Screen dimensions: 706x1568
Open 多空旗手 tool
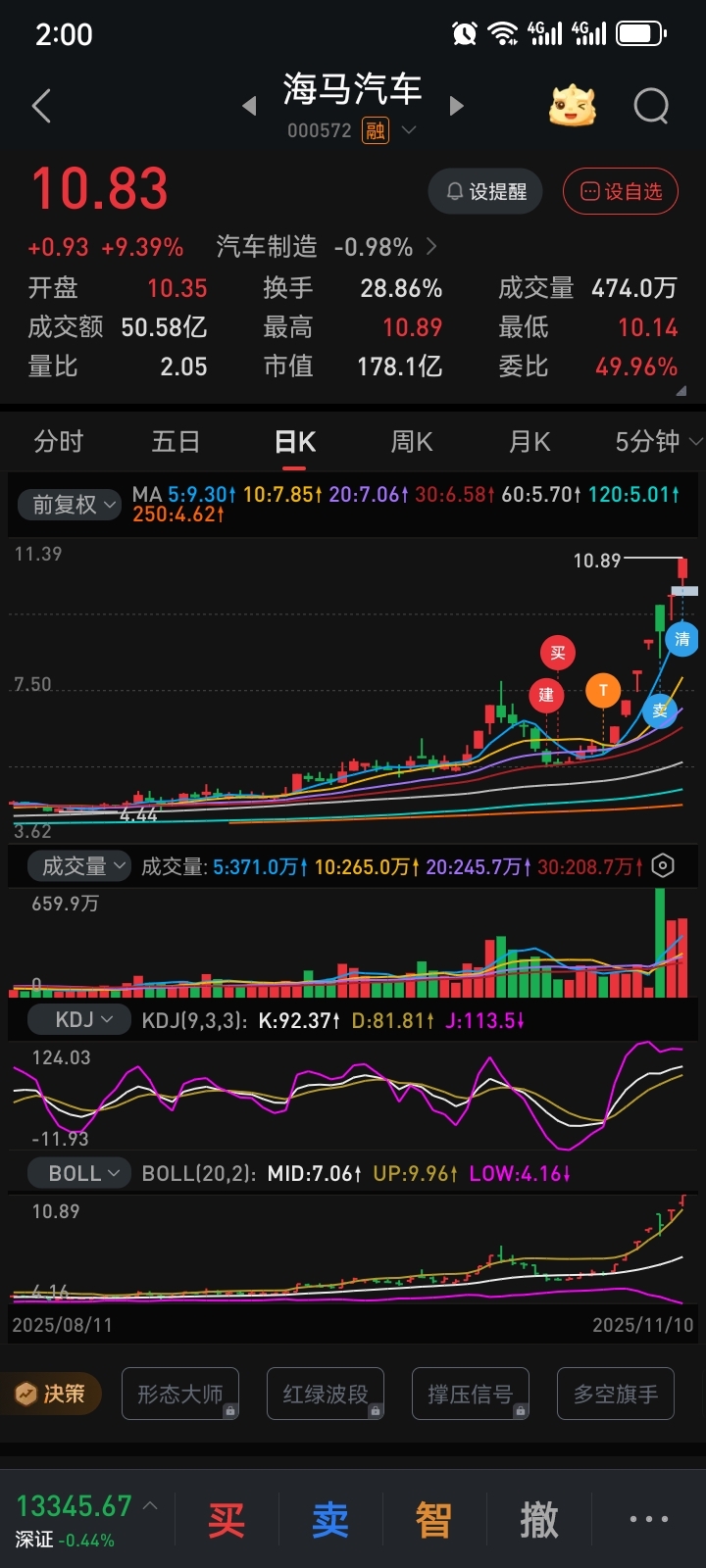pos(616,1394)
